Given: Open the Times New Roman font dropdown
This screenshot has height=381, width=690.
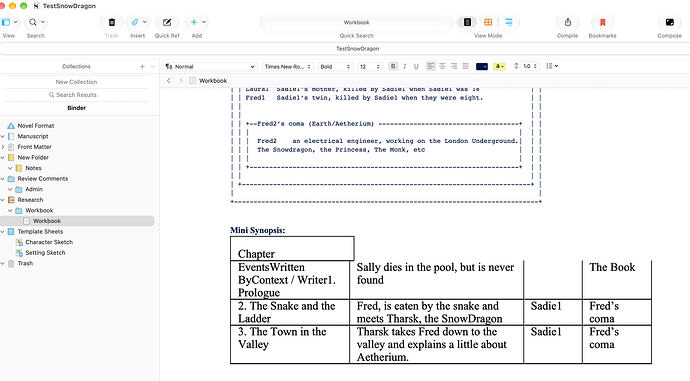Looking at the screenshot, I should click(288, 66).
